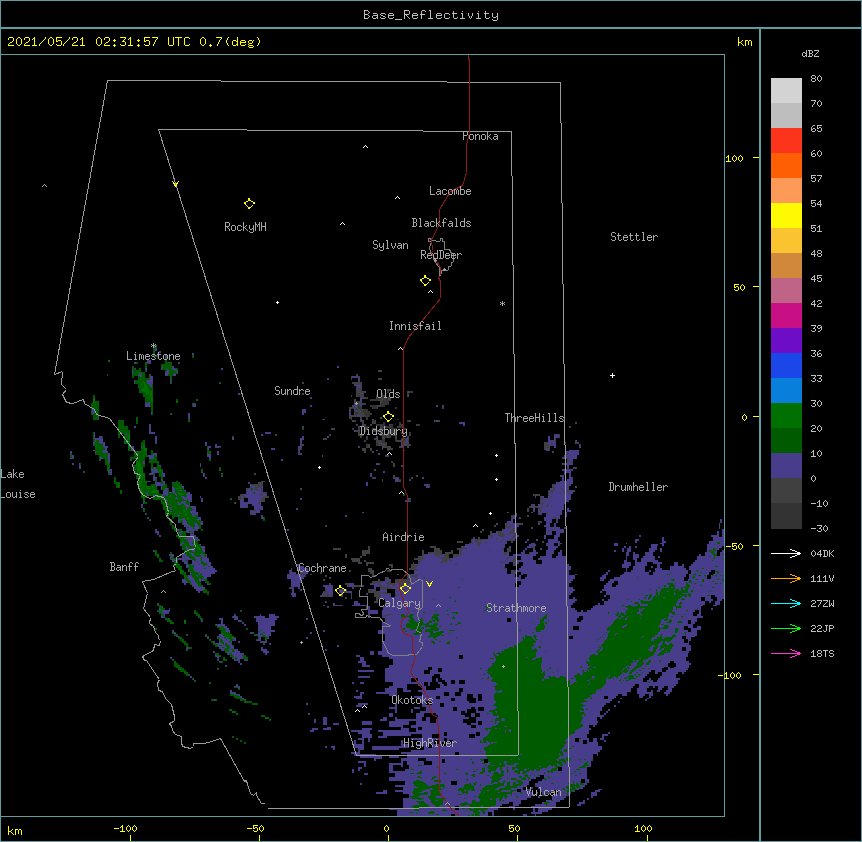This screenshot has width=862, height=842.
Task: Click the HighRiver label
Action: (430, 743)
